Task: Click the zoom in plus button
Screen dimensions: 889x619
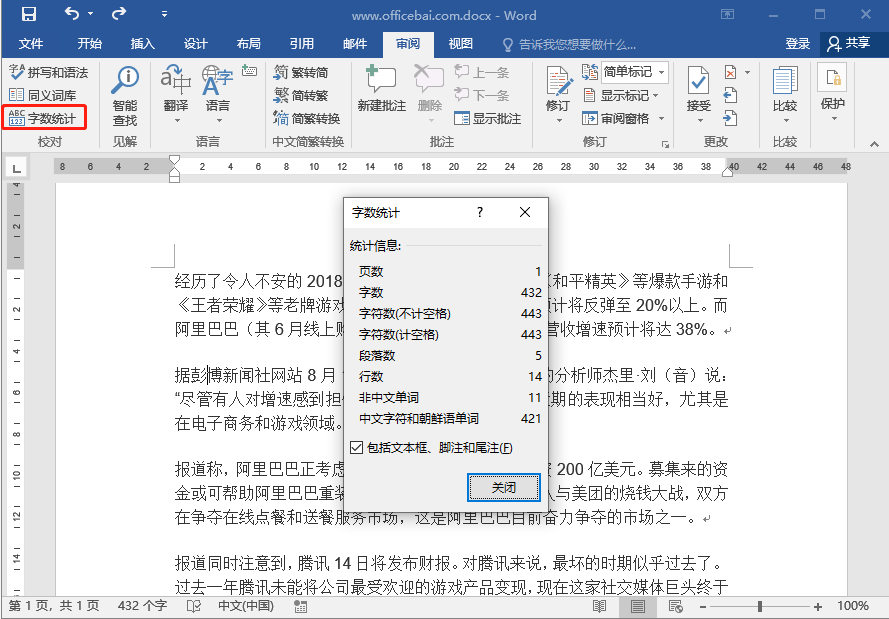Action: coord(818,607)
